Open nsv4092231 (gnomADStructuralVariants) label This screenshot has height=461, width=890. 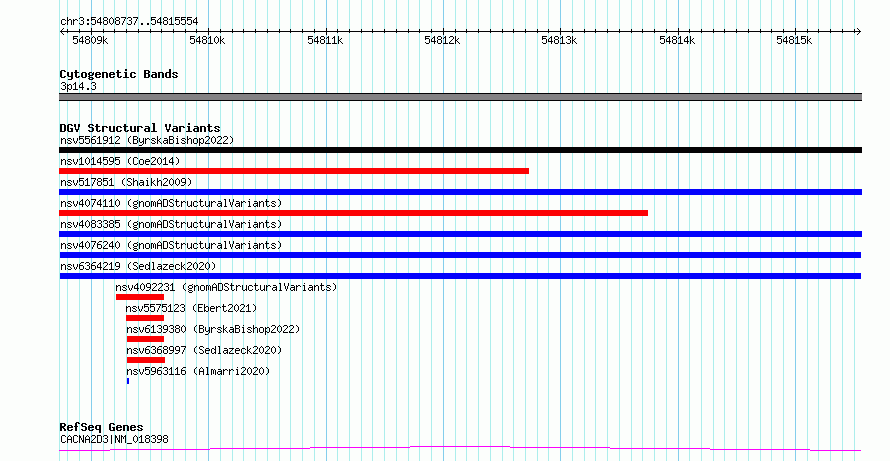pyautogui.click(x=226, y=287)
